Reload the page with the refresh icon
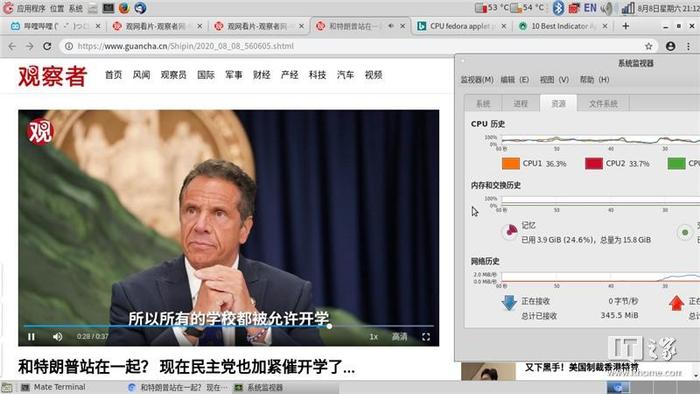This screenshot has height=394, width=700. [47, 46]
